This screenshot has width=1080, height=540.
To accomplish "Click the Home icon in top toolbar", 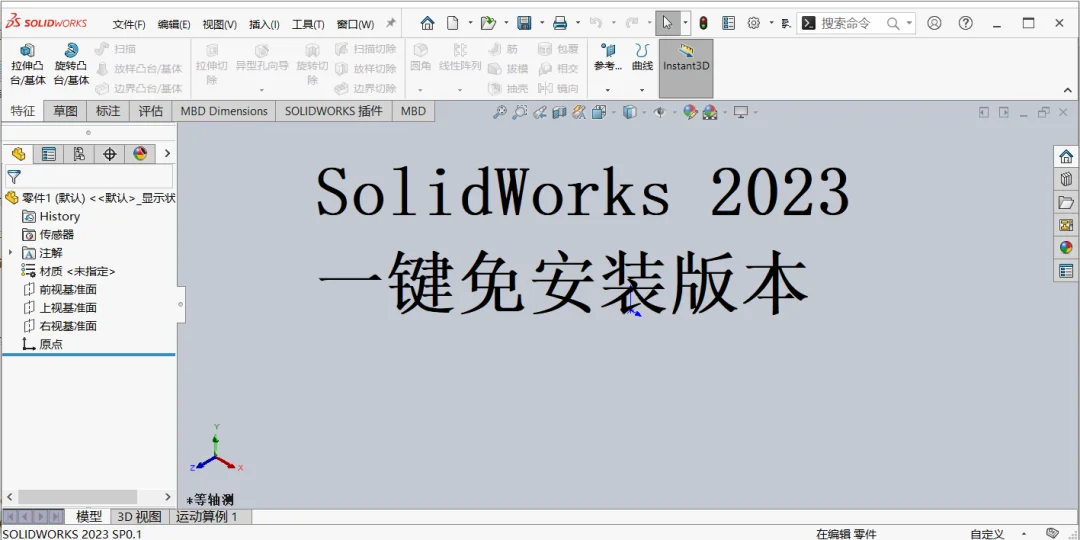I will tap(427, 23).
